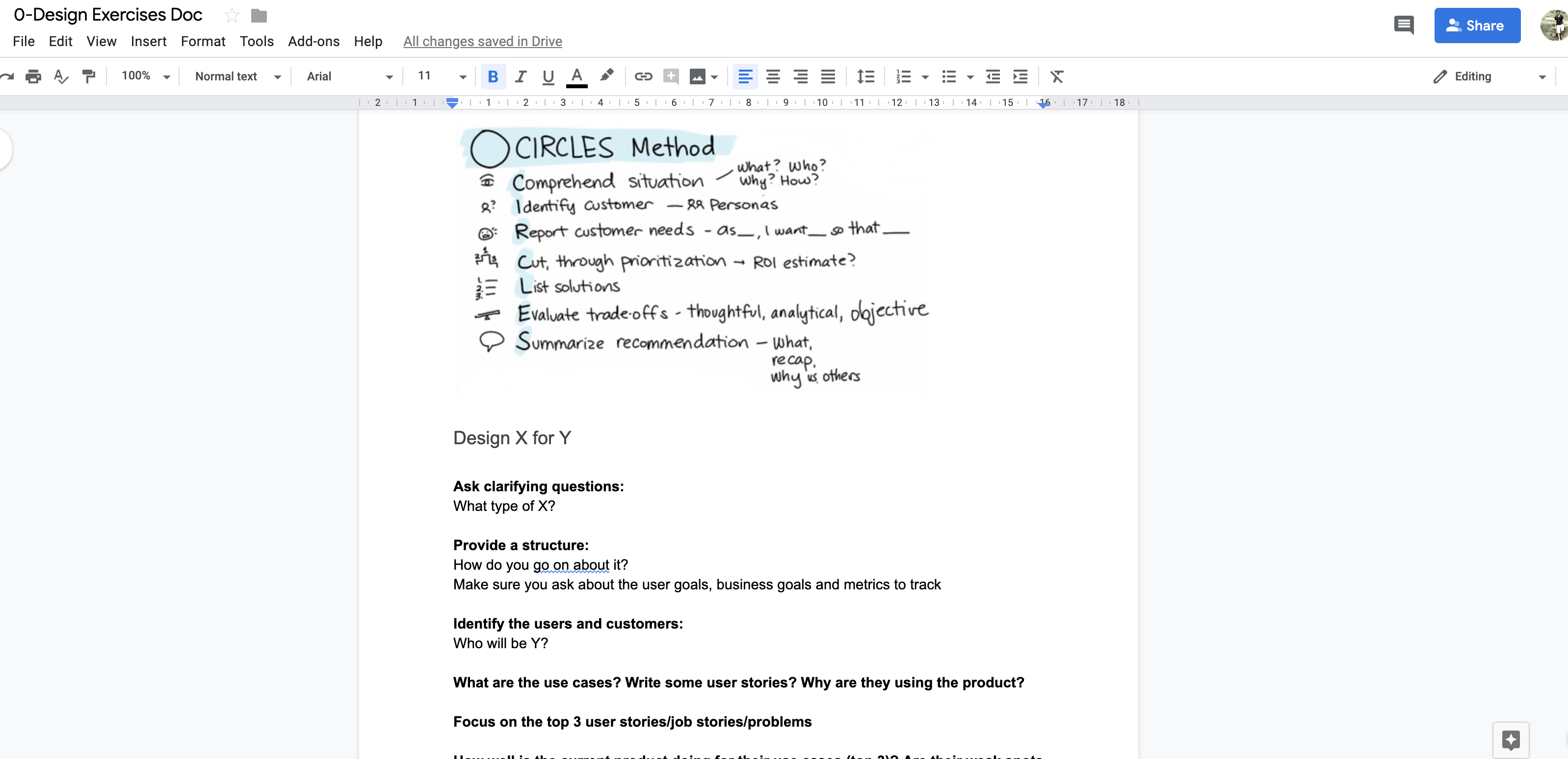Click the Design X for Y heading
This screenshot has height=759, width=1568.
coord(512,438)
